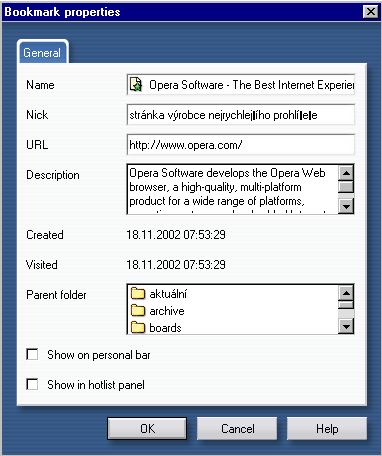Click the bookmark star icon in Name field
Image resolution: width=382 pixels, height=456 pixels.
tap(136, 85)
